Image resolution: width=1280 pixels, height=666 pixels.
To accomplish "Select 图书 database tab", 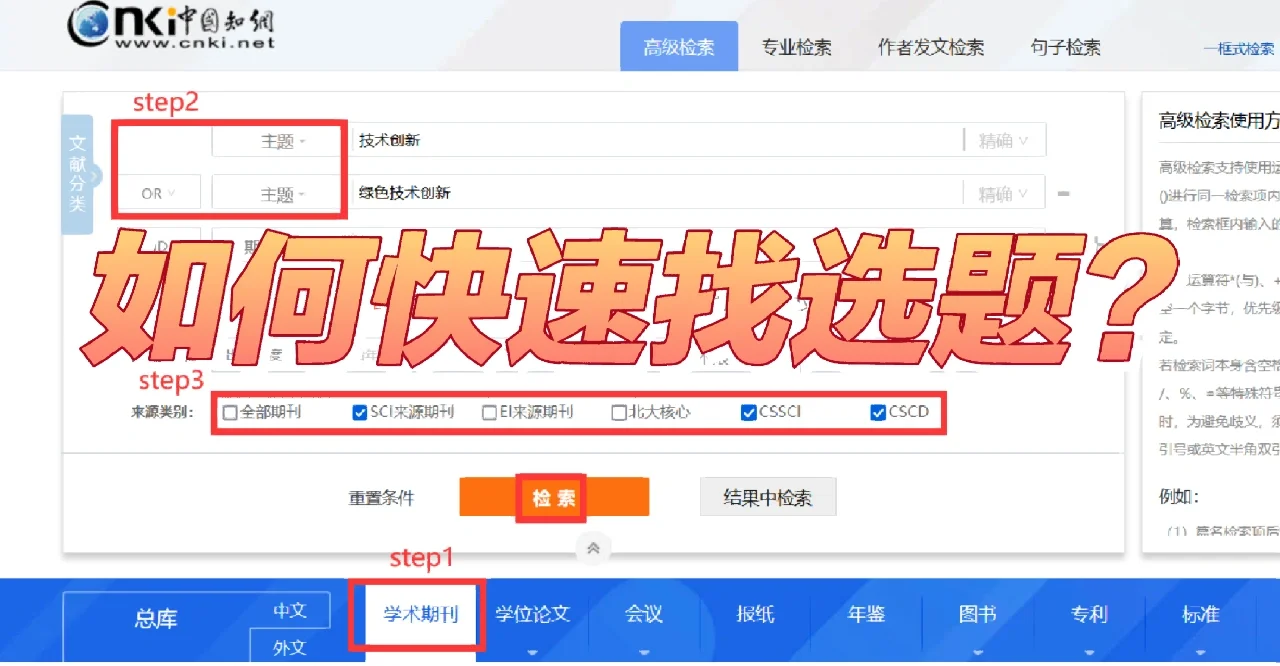I will point(977,613).
